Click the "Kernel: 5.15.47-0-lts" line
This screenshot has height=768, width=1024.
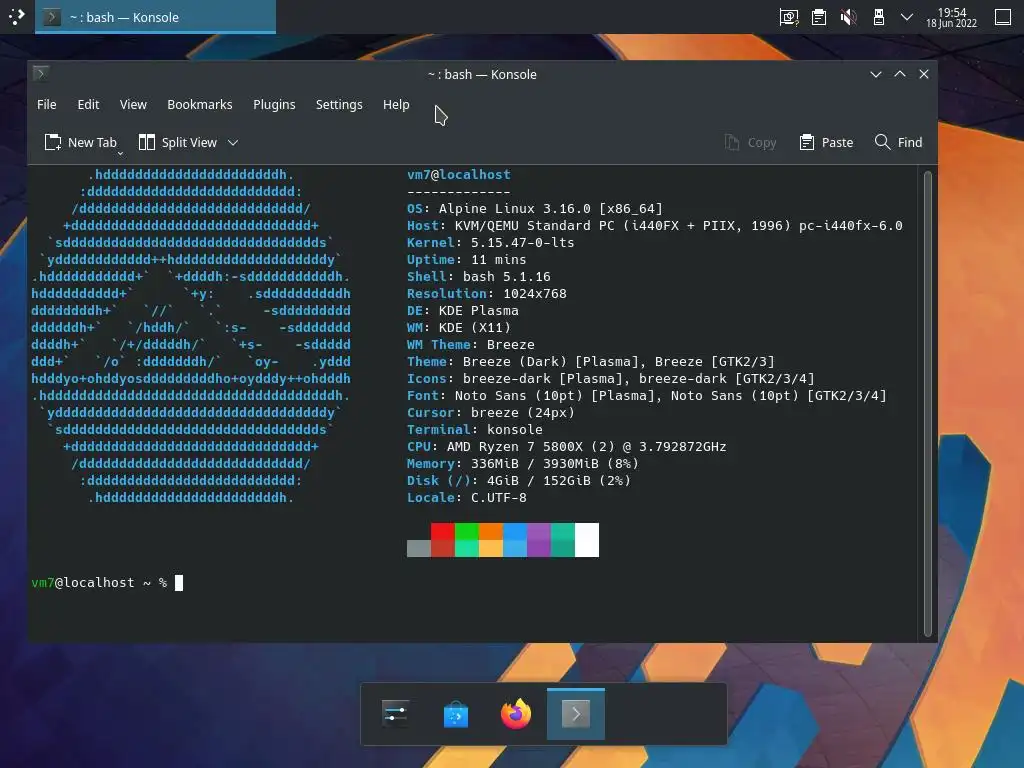tap(490, 242)
